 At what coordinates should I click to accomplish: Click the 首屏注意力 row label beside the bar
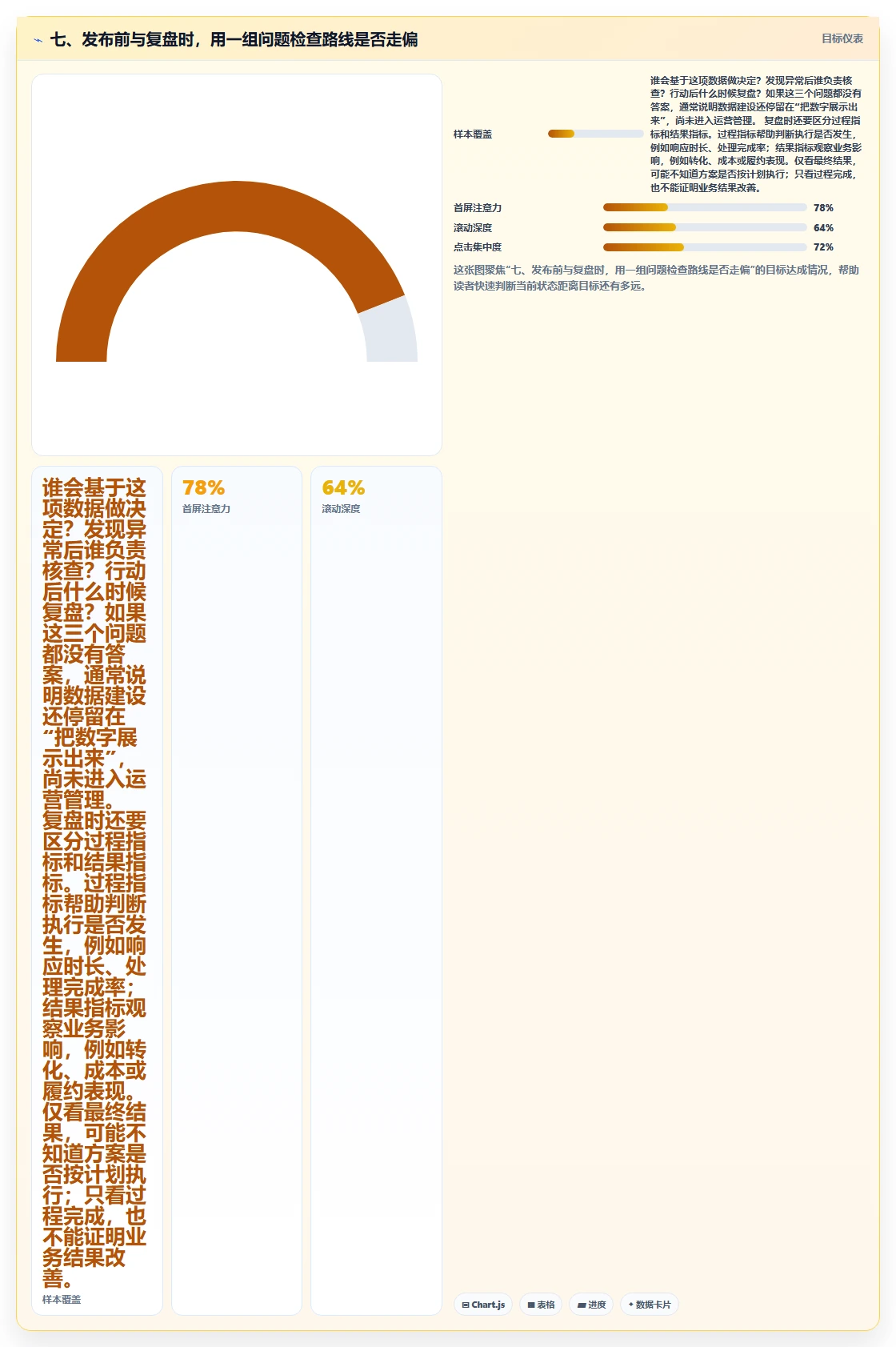[478, 207]
